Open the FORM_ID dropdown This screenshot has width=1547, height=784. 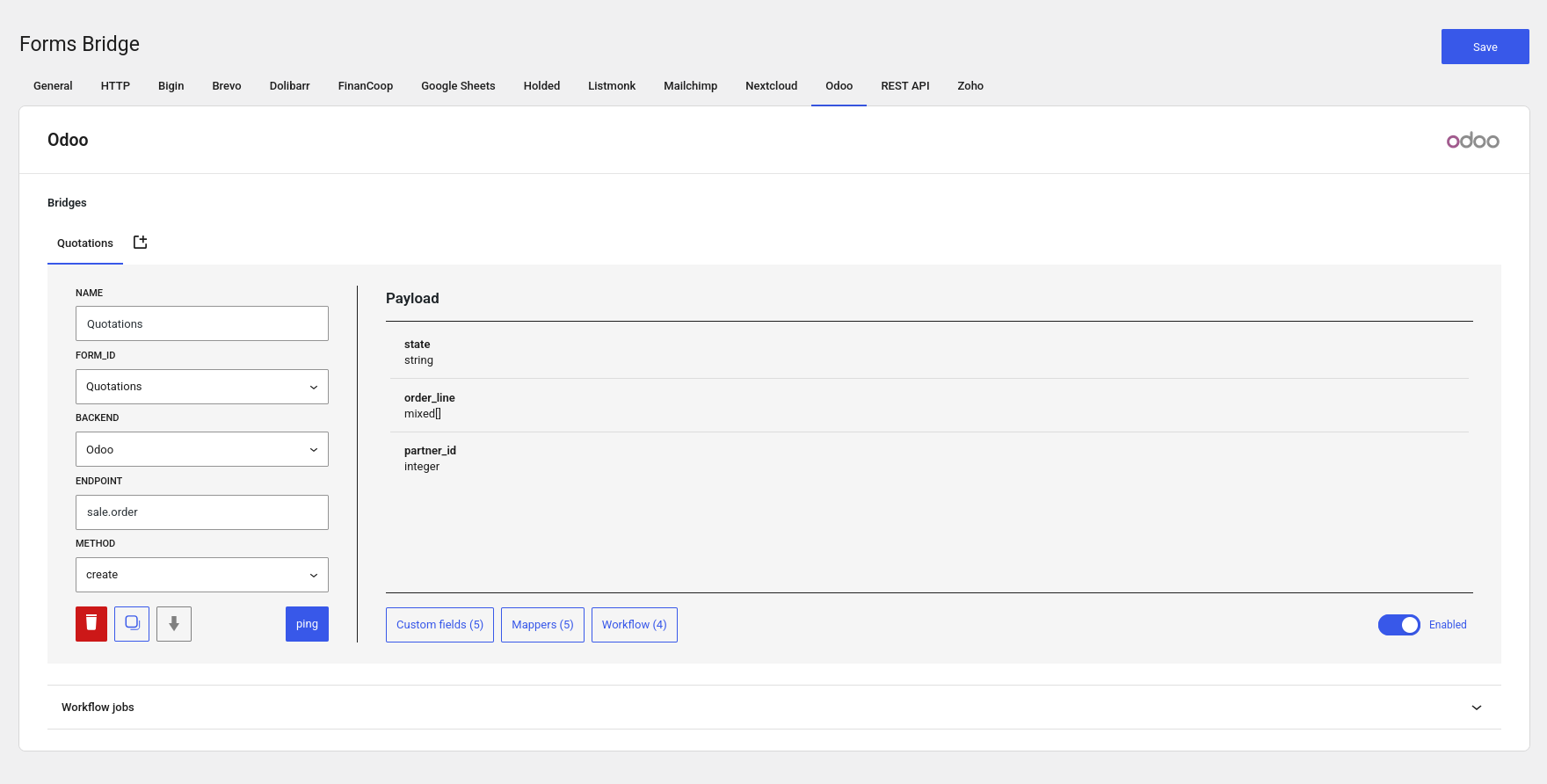(202, 387)
